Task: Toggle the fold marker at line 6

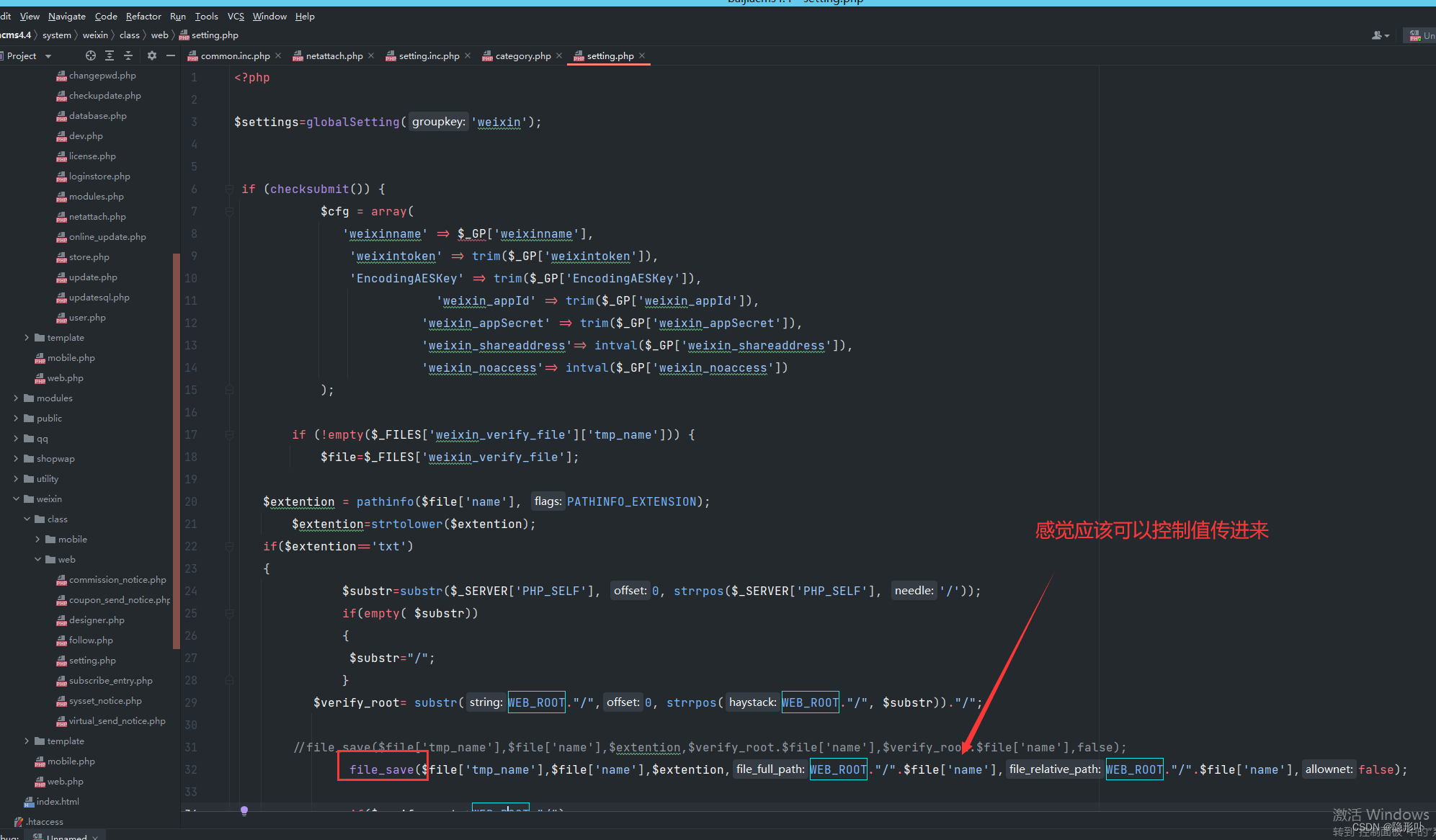Action: (229, 189)
